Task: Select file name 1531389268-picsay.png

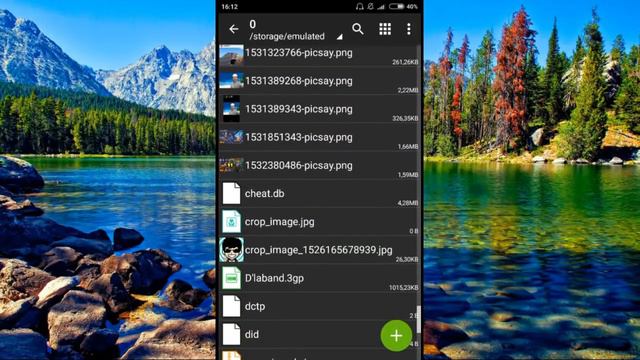Action: (299, 81)
